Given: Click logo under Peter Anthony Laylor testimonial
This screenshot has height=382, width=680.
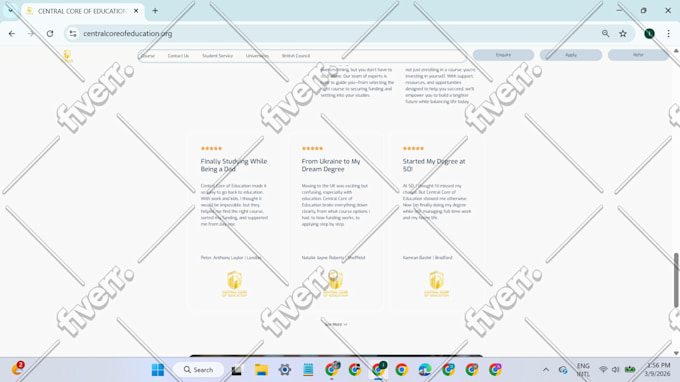Looking at the screenshot, I should [235, 284].
